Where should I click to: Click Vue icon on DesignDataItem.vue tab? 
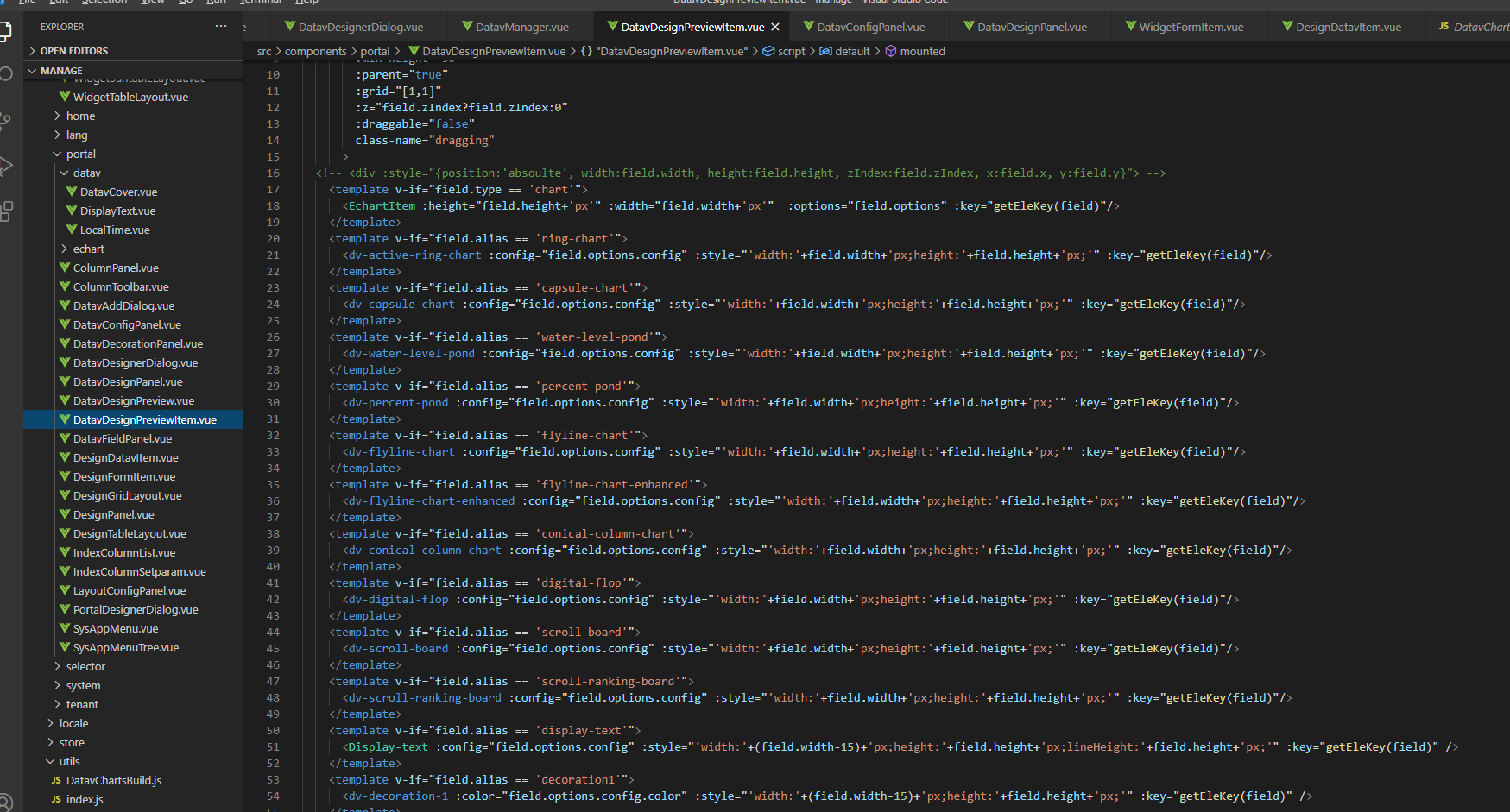click(1288, 27)
